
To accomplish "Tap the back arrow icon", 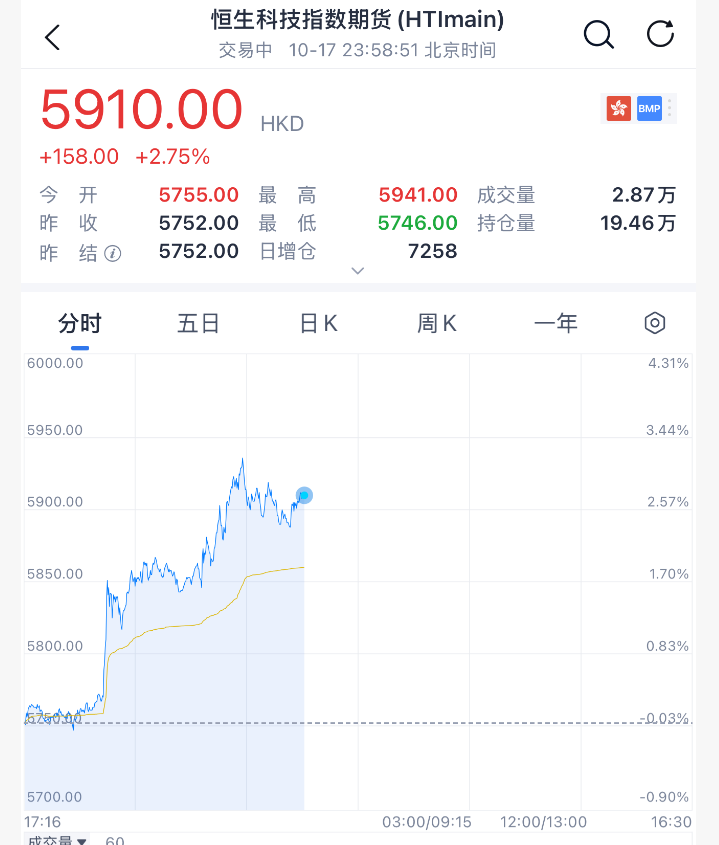I will (x=53, y=37).
